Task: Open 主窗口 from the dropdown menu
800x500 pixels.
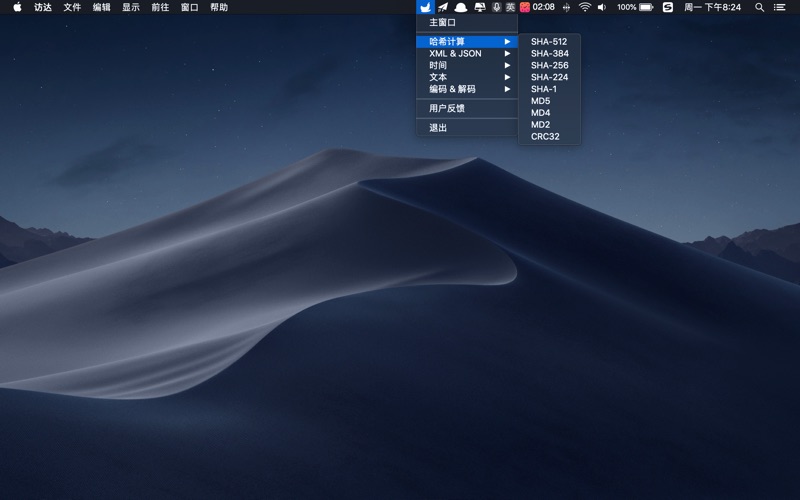Action: 442,23
